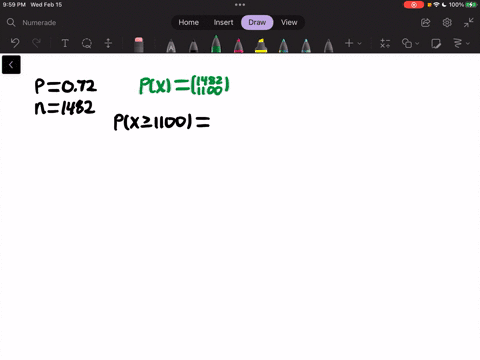This screenshot has height=360, width=480.
Task: Click the Numerade search field
Action: tap(39, 23)
